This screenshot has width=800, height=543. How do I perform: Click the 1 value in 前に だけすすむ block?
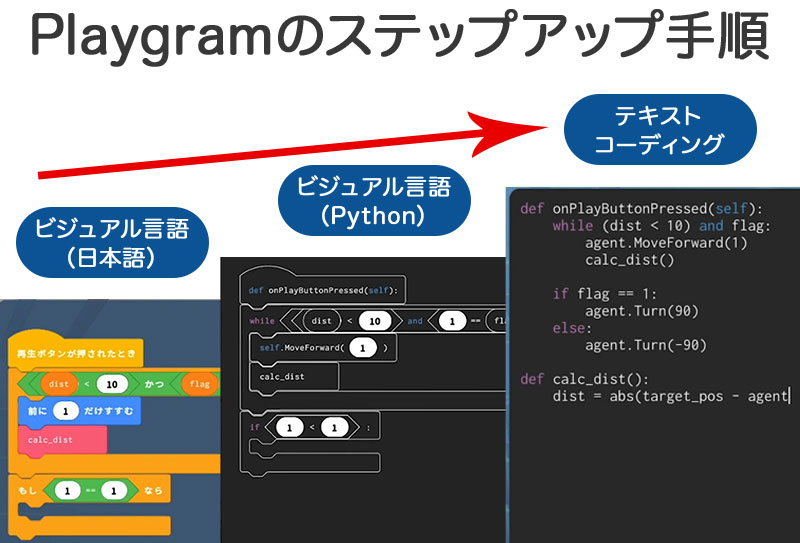pyautogui.click(x=65, y=411)
